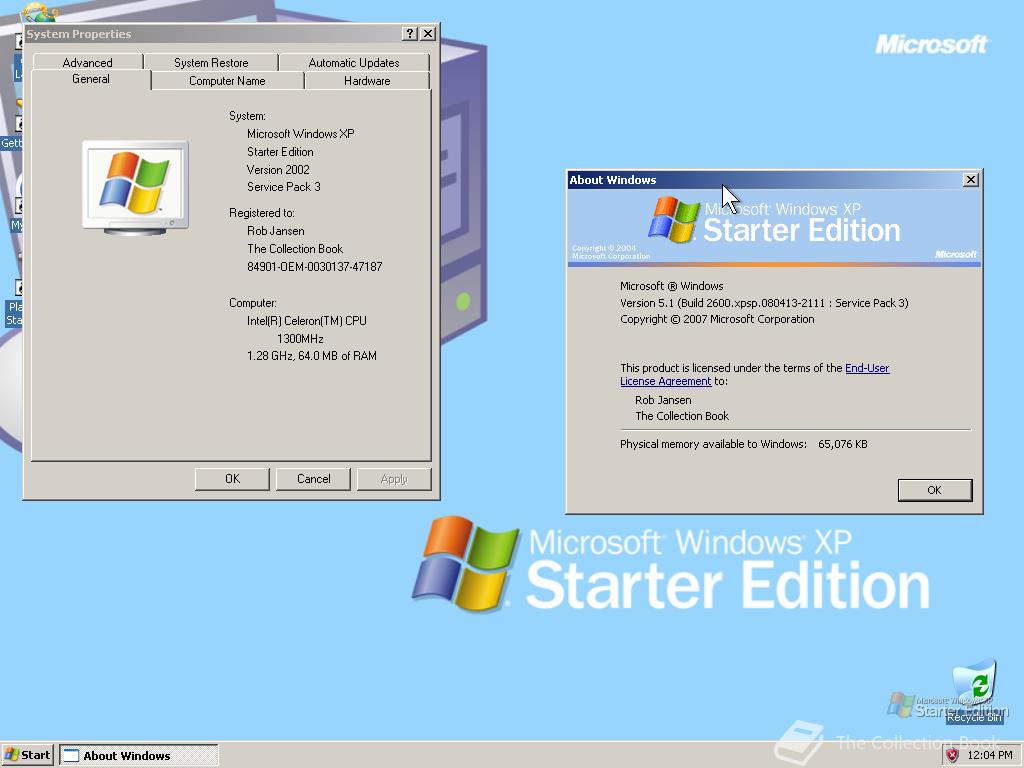Image resolution: width=1024 pixels, height=768 pixels.
Task: Open the System Restore tab
Action: pos(211,63)
